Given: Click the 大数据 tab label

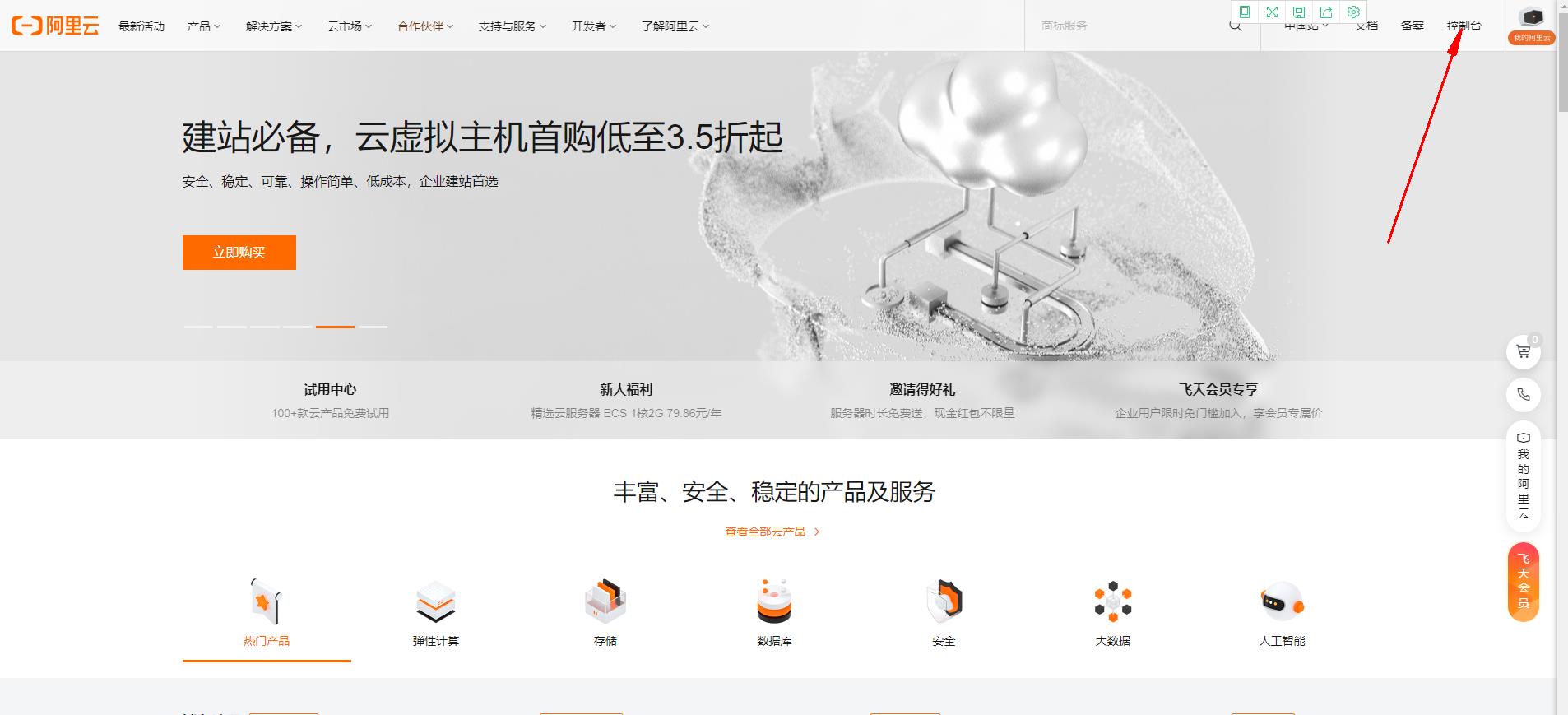Looking at the screenshot, I should 1113,641.
